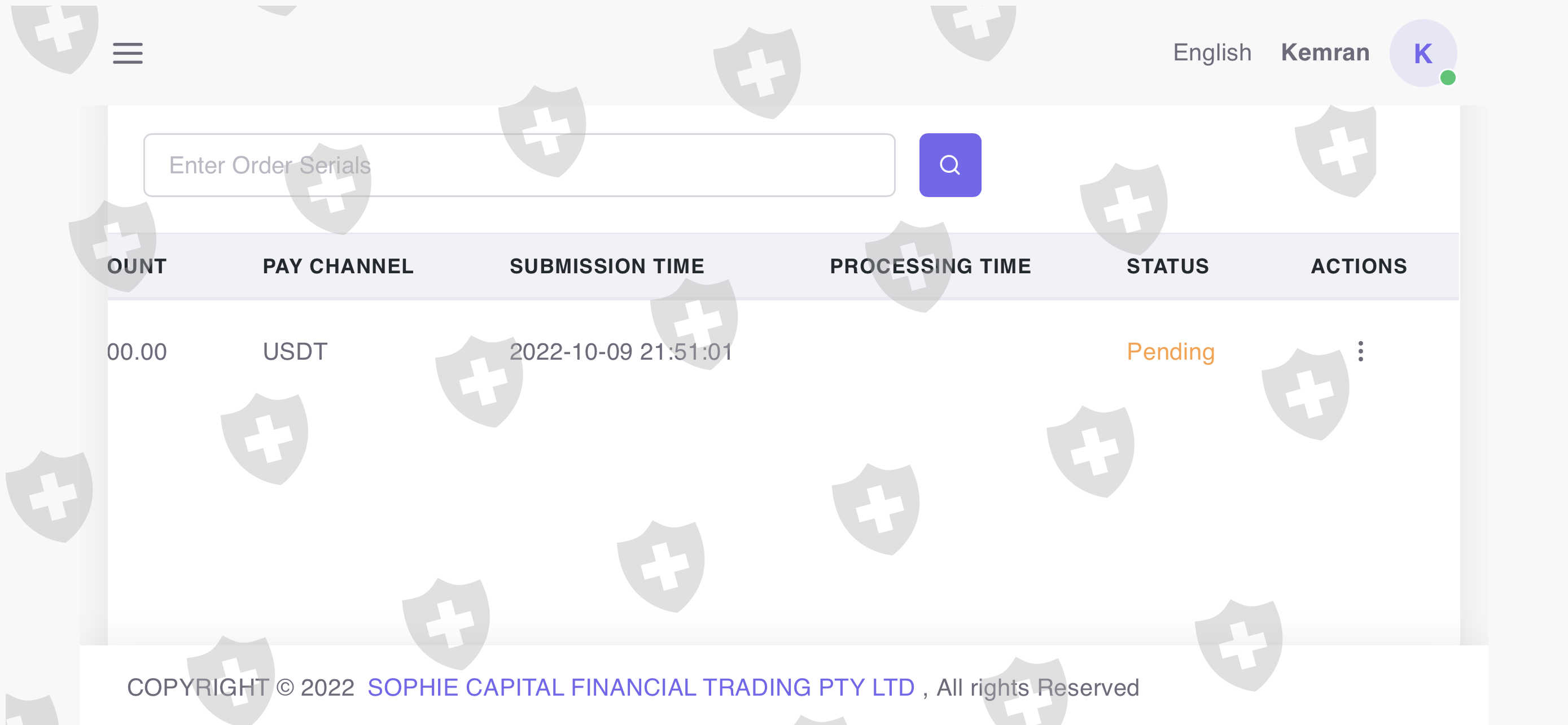Sort by the Processing Time column header
1568x725 pixels.
(x=930, y=266)
